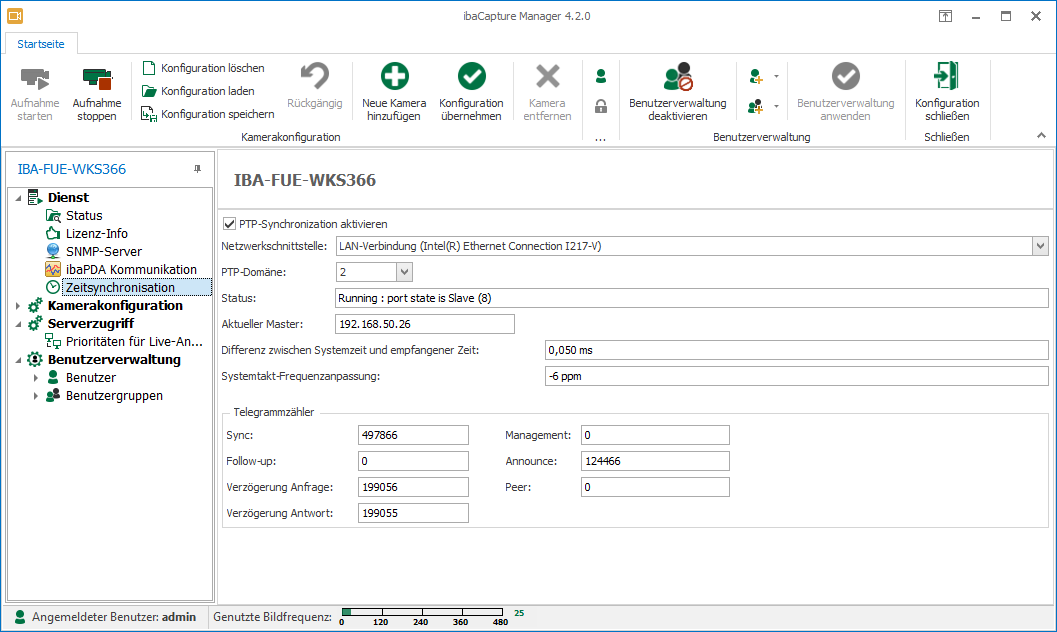
Task: Close configuration via Konfiguration schließen
Action: click(x=946, y=78)
